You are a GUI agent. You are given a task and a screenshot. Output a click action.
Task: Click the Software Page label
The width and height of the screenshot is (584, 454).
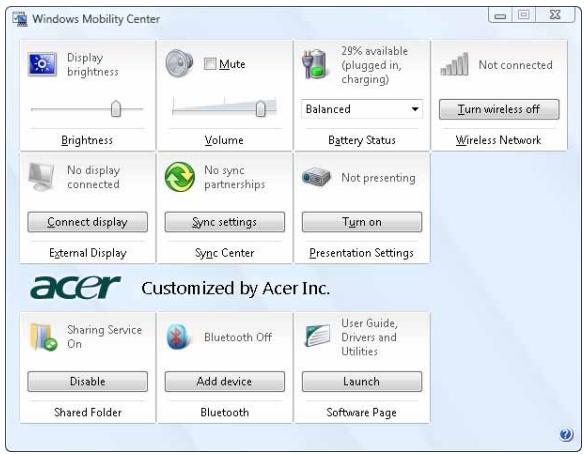[x=361, y=412]
